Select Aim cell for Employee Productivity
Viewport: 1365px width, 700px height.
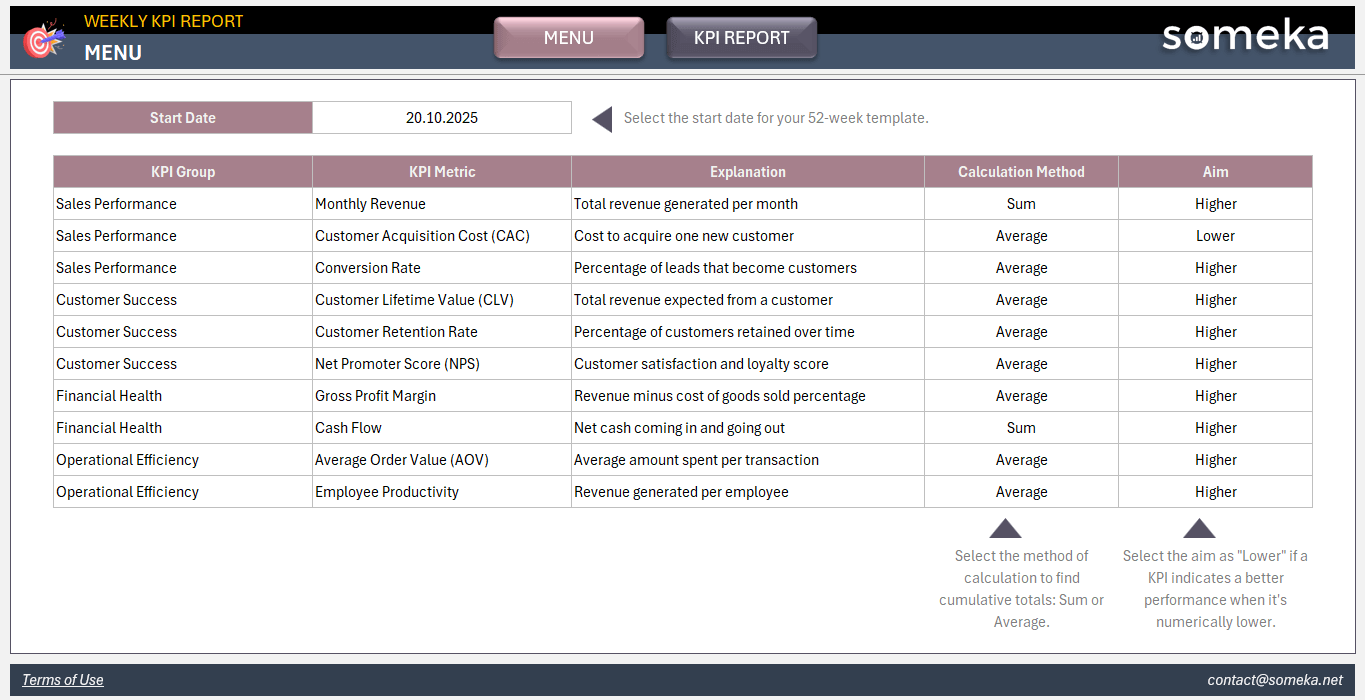tap(1215, 492)
